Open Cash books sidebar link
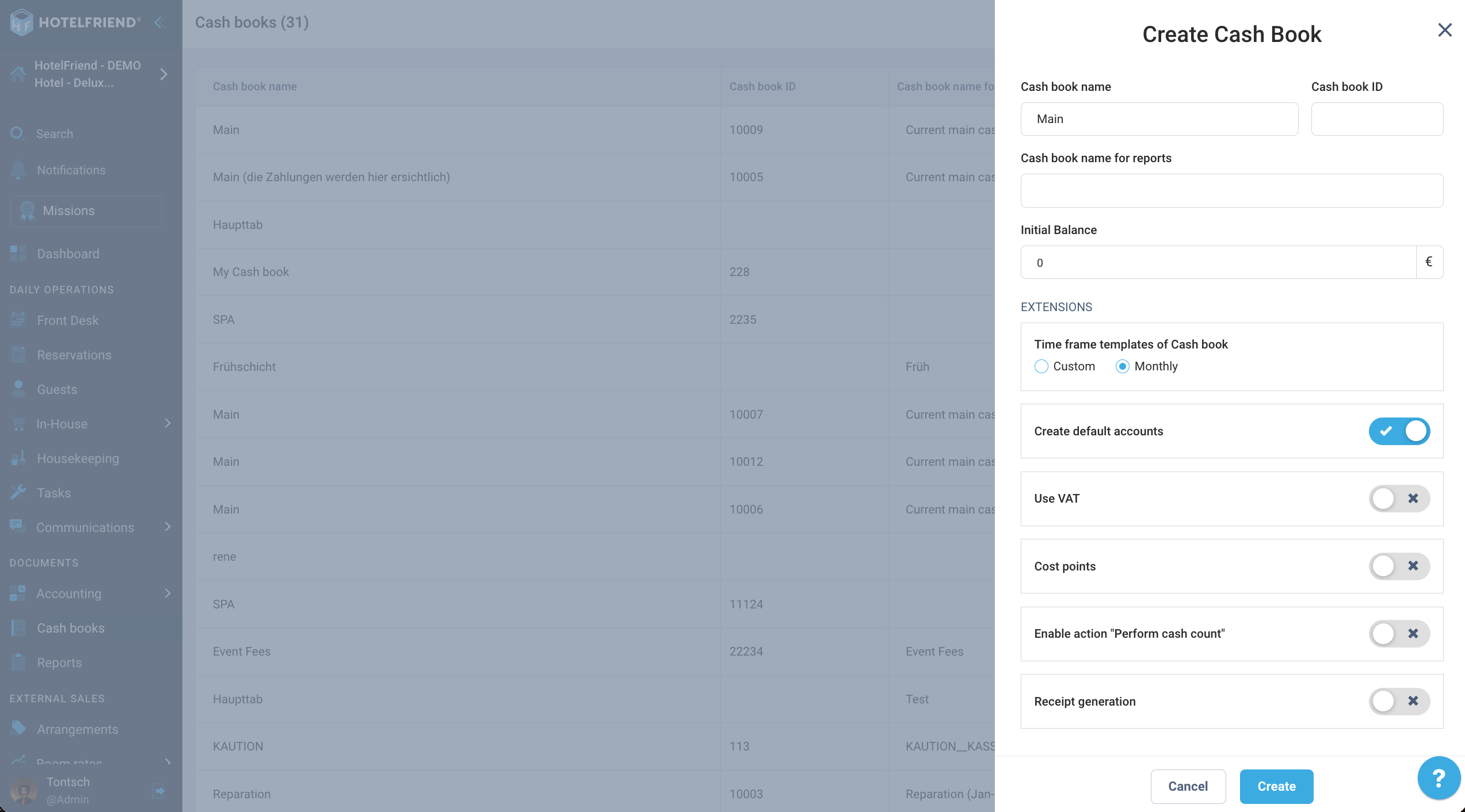This screenshot has height=812, width=1465. coord(71,628)
